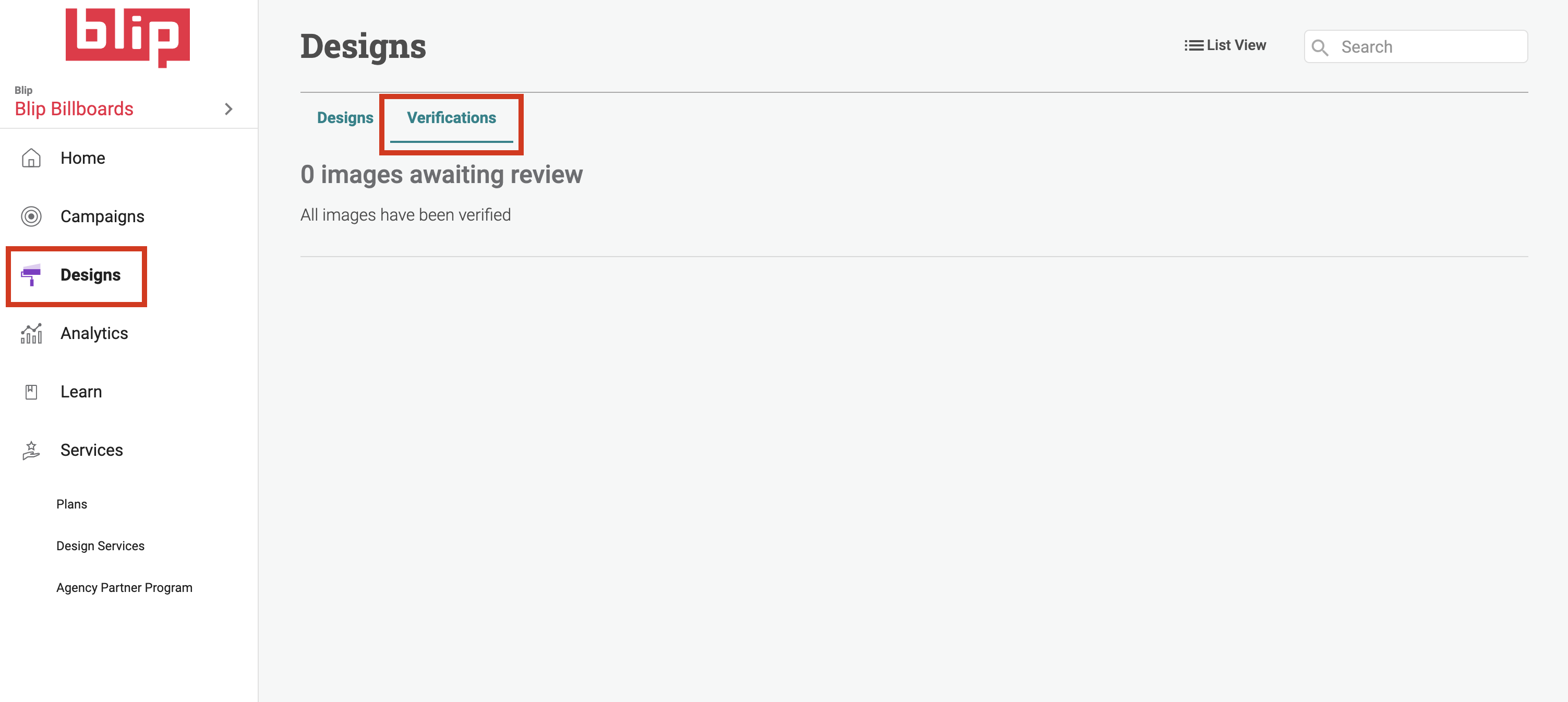Image resolution: width=1568 pixels, height=702 pixels.
Task: Select the Verifications tab
Action: (x=452, y=118)
